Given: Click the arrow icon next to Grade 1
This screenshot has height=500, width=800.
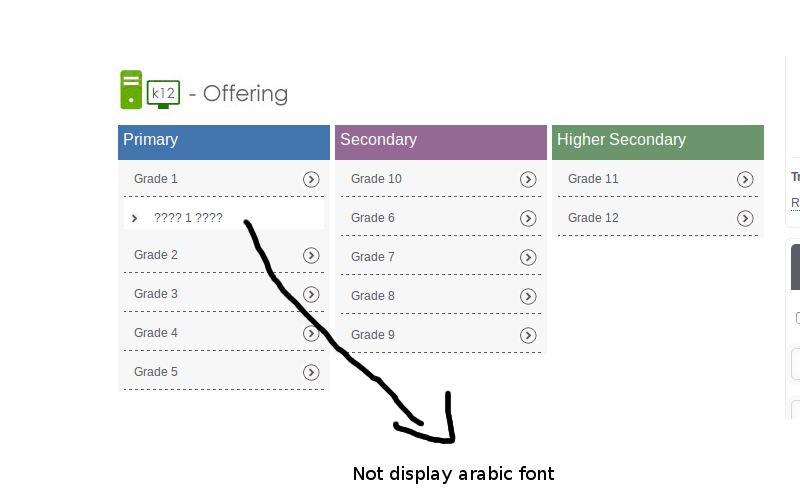Looking at the screenshot, I should [311, 179].
